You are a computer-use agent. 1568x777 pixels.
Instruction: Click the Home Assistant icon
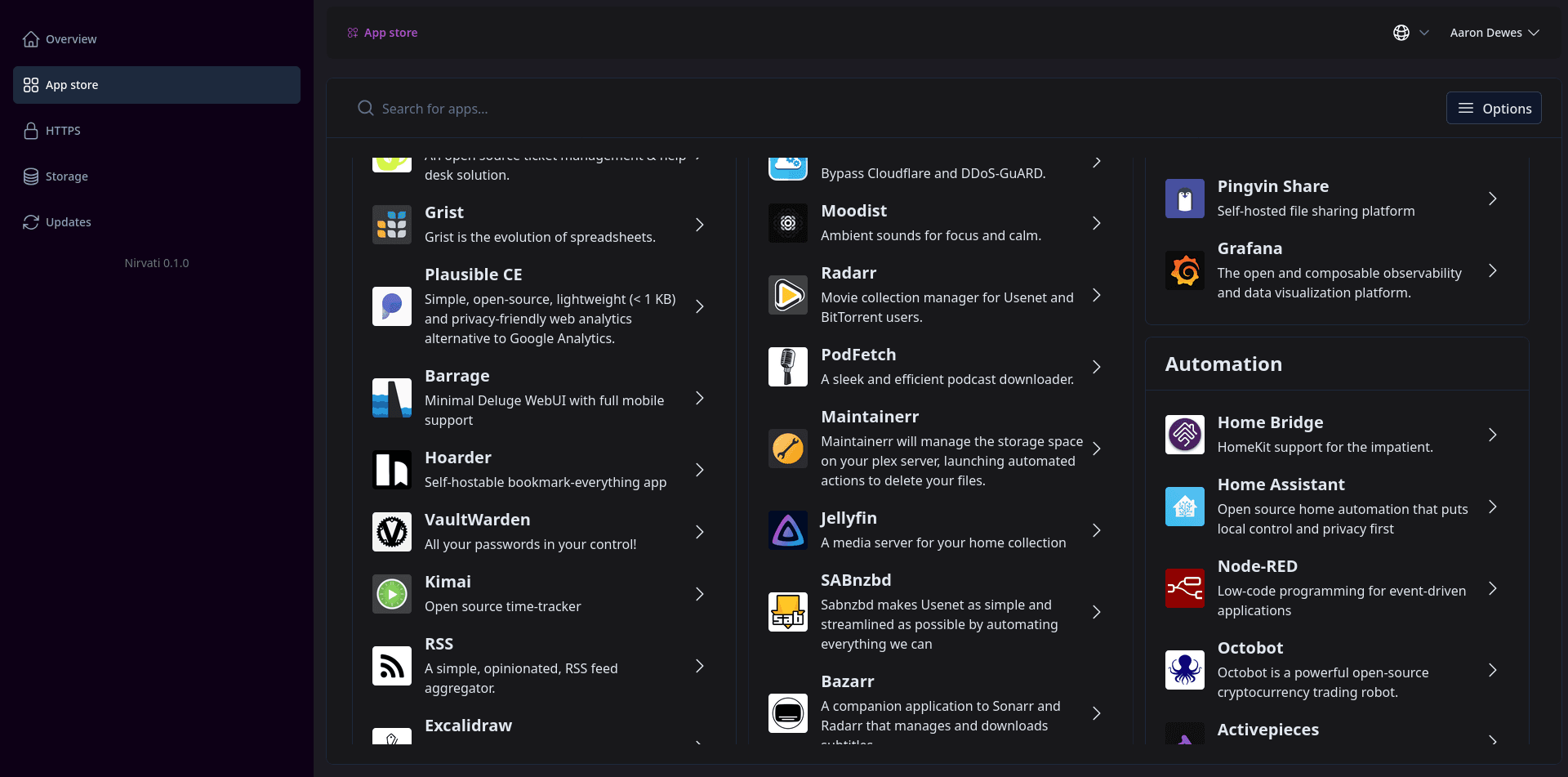click(x=1184, y=507)
